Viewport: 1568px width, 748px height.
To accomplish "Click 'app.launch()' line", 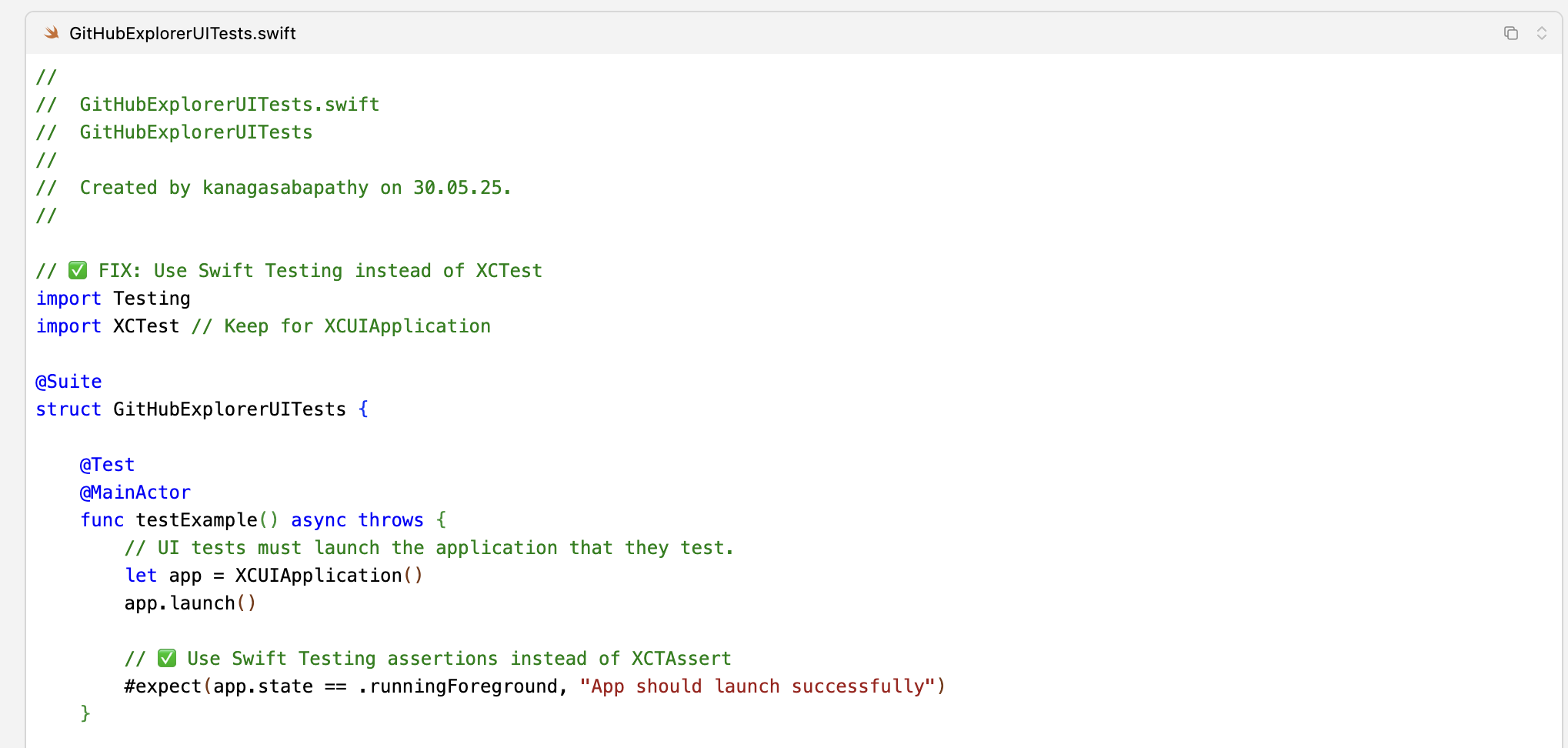I will (x=190, y=603).
